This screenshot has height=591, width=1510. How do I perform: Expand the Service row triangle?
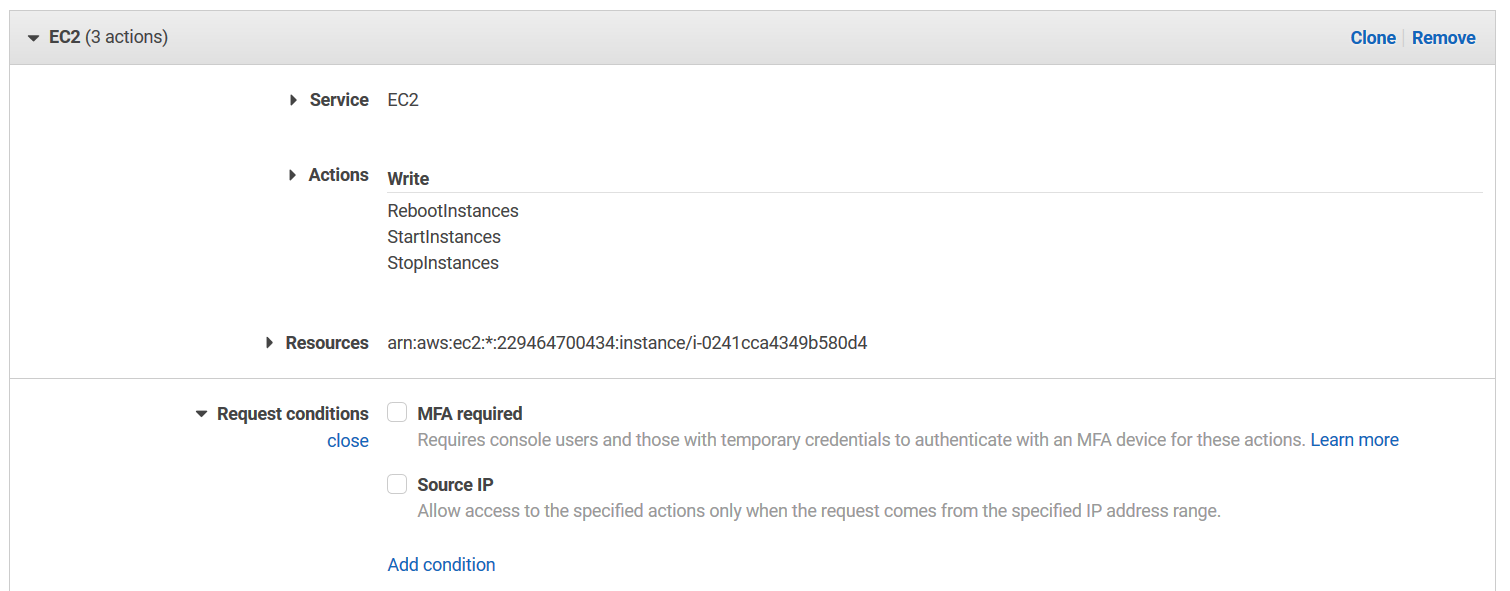pos(293,100)
